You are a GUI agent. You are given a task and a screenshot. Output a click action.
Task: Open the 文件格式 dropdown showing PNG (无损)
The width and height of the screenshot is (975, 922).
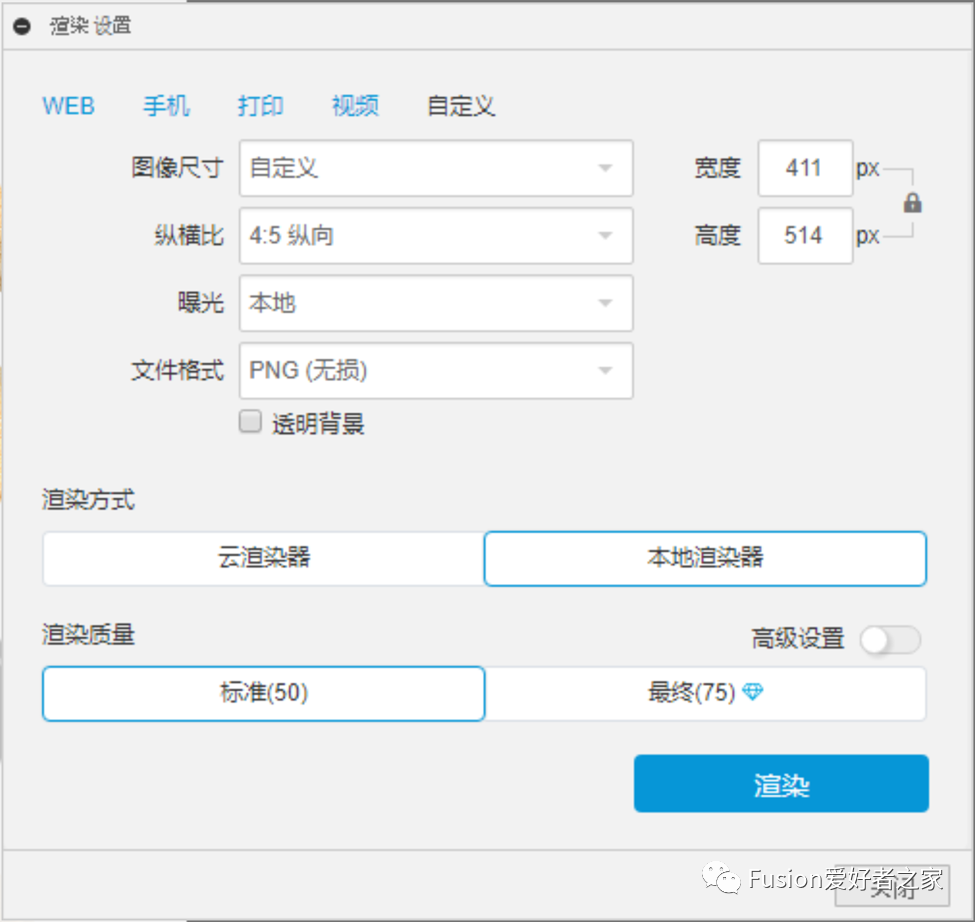(436, 371)
